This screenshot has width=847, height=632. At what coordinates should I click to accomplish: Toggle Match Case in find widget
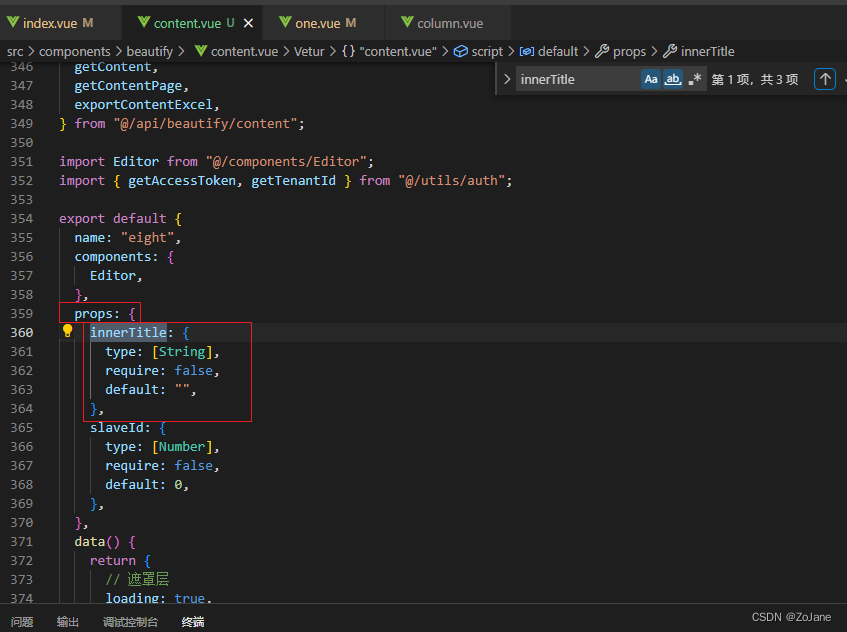coord(651,79)
